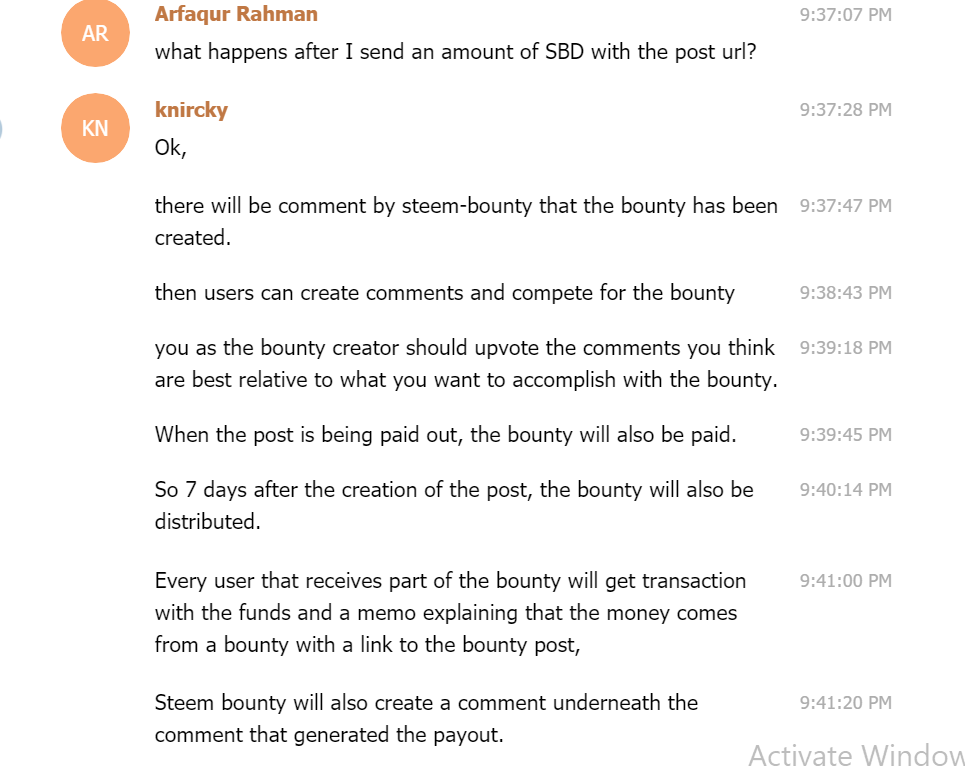Open Arfaqur Rahman's profile via name

236,14
